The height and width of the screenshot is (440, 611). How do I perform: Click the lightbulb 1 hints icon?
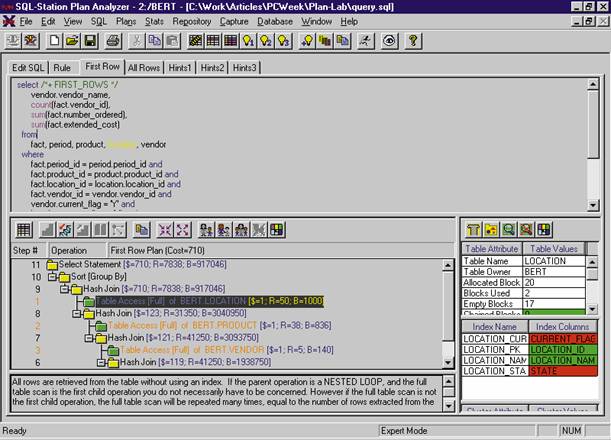(249, 41)
